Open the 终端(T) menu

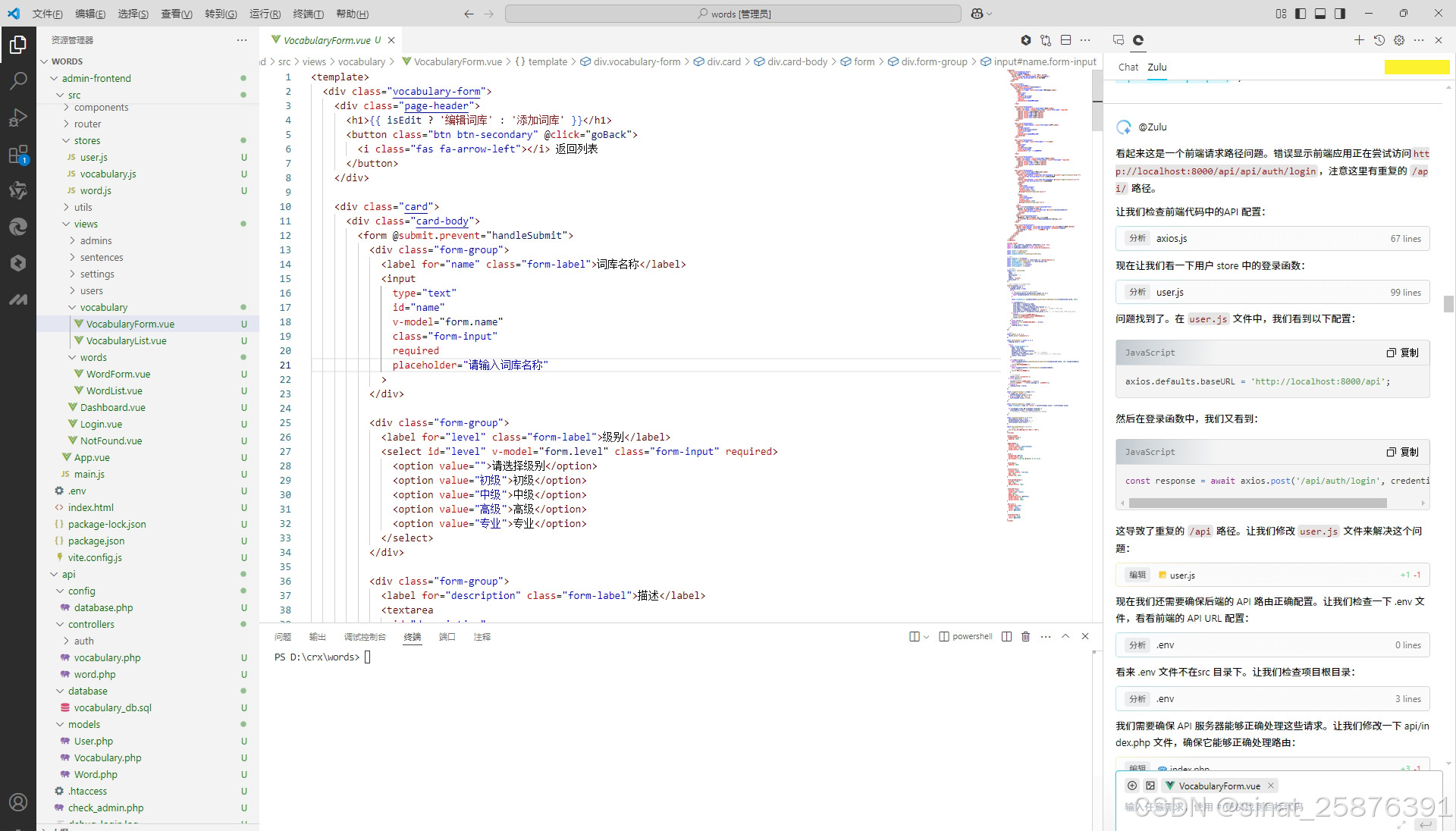(x=308, y=14)
